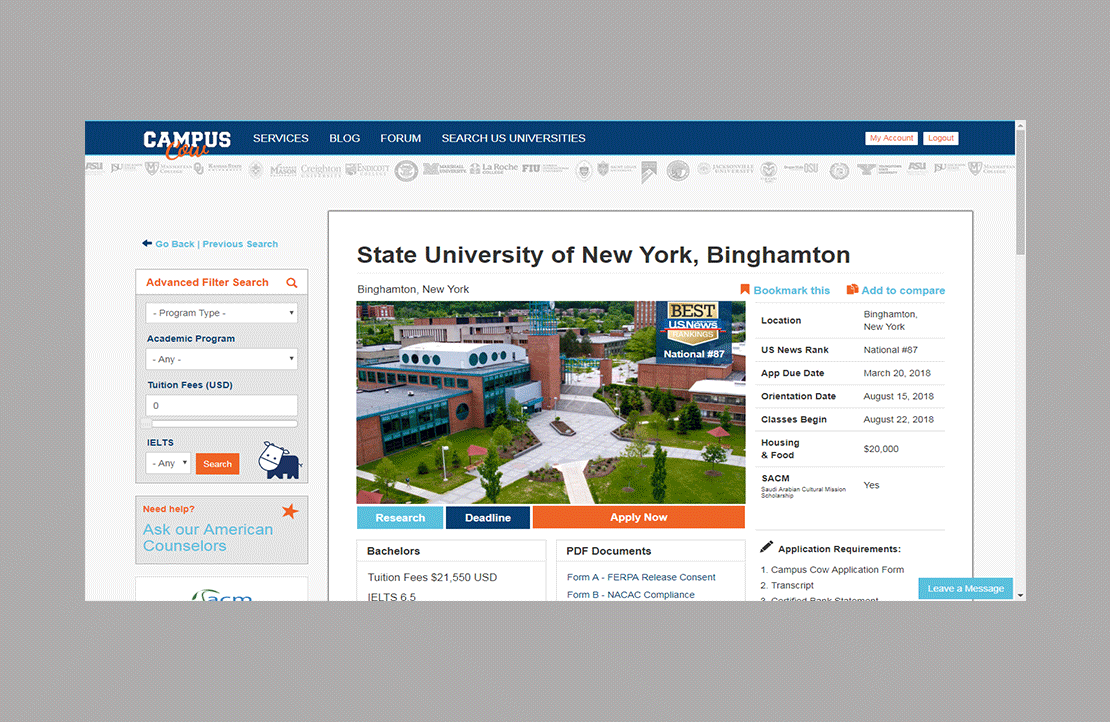The height and width of the screenshot is (722, 1110).
Task: Click the scrollbar down arrow
Action: click(x=1020, y=596)
